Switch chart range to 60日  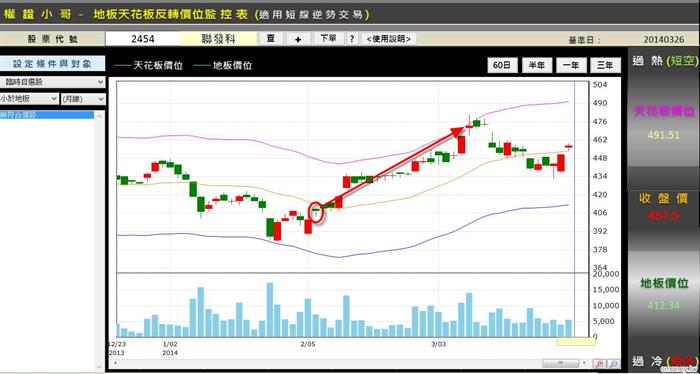(502, 65)
